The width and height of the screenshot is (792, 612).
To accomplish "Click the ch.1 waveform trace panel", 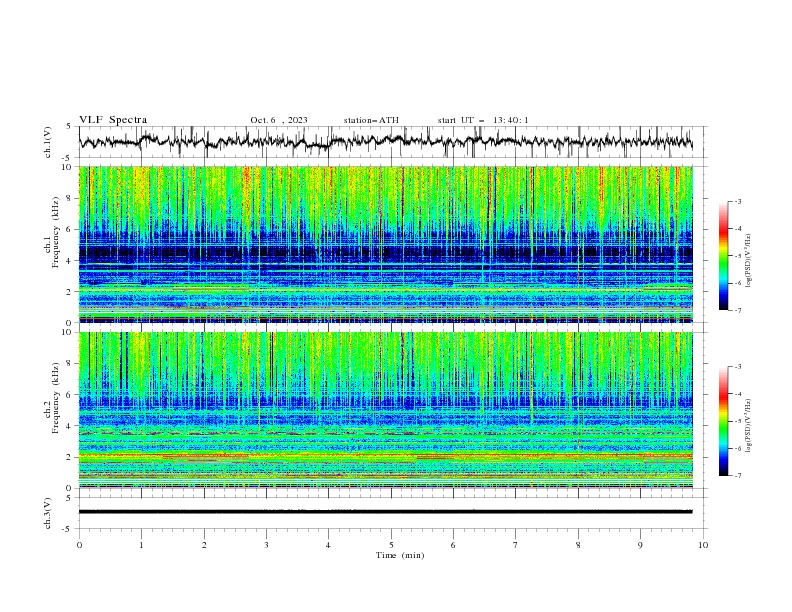I will [x=391, y=142].
